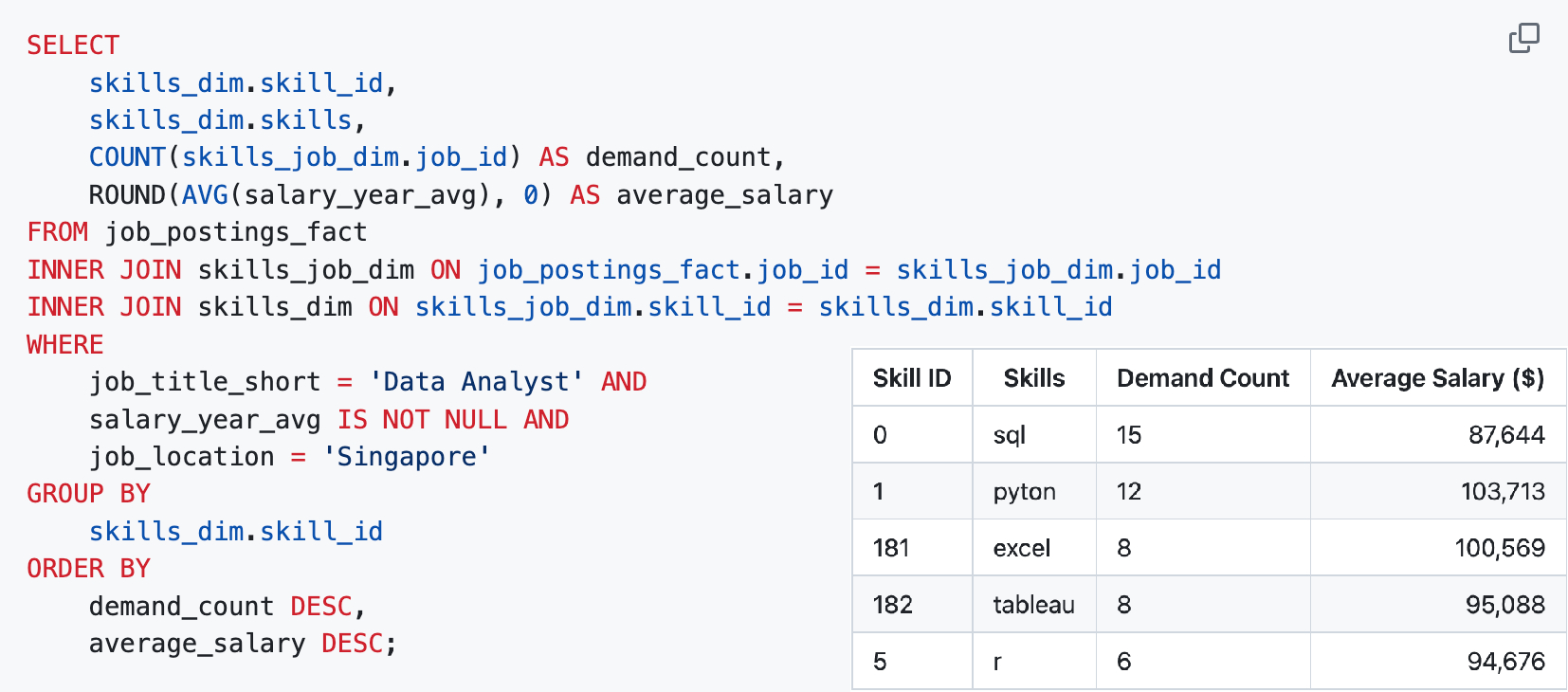Click the 'Singapore' string in code
Screen dimensions: 1568x692
[x=407, y=457]
